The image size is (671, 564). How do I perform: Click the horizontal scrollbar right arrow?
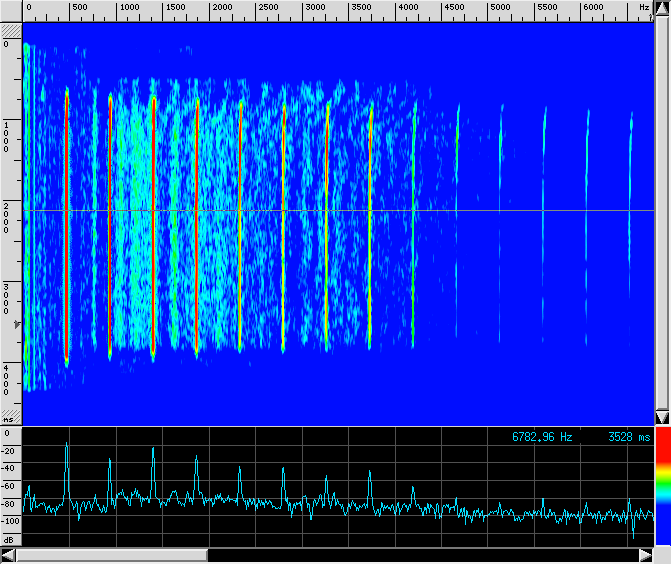point(644,554)
